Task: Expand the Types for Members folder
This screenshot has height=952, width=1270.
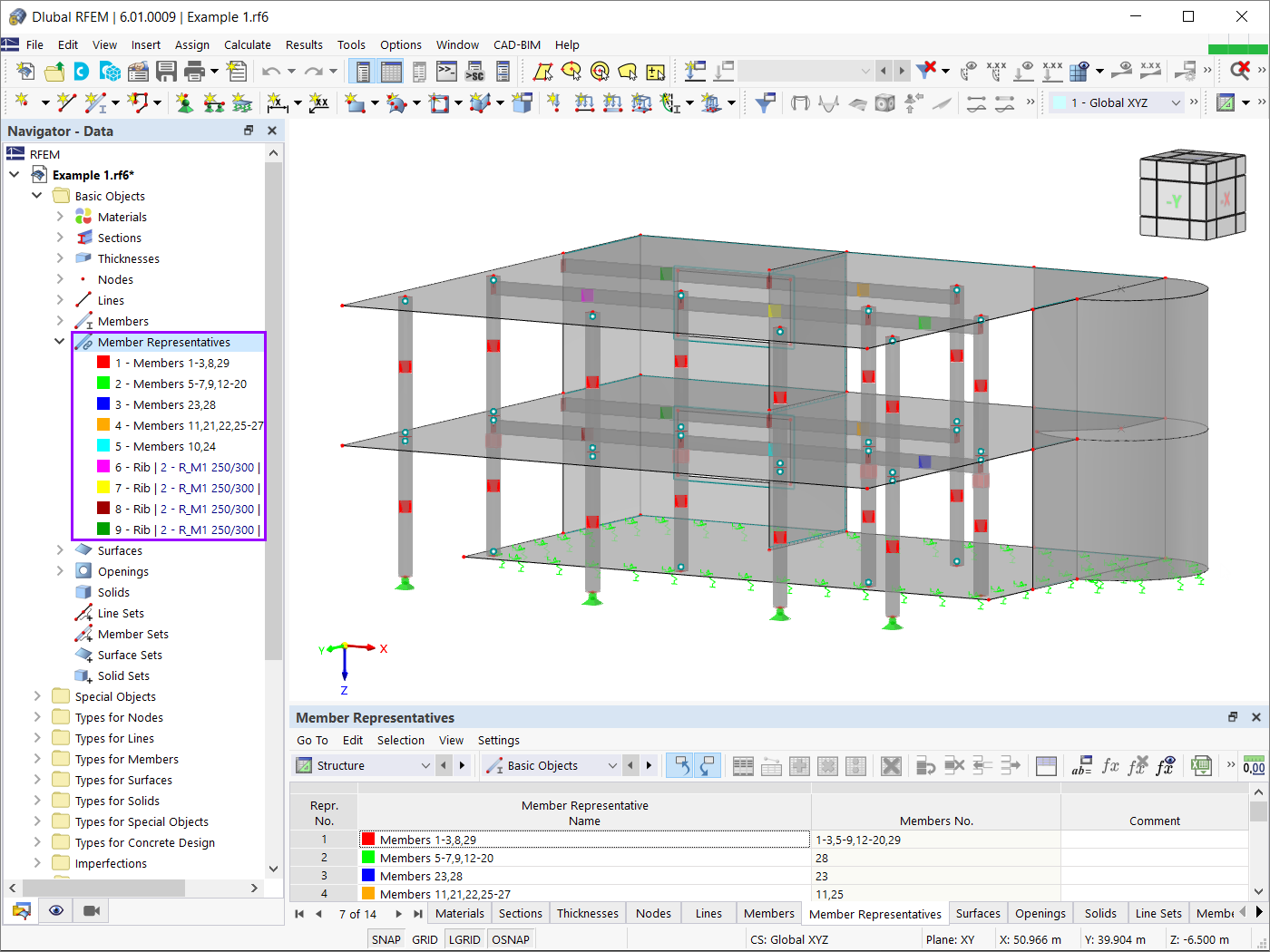Action: (x=37, y=759)
